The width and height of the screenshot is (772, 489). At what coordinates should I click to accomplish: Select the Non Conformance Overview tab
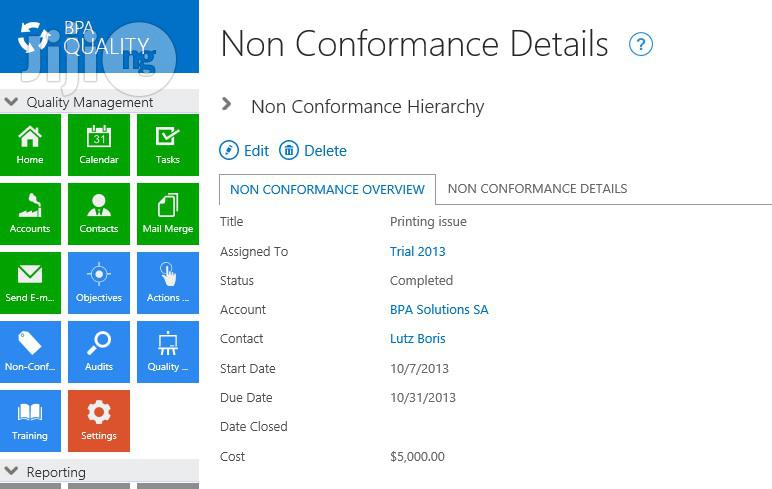[x=327, y=189]
